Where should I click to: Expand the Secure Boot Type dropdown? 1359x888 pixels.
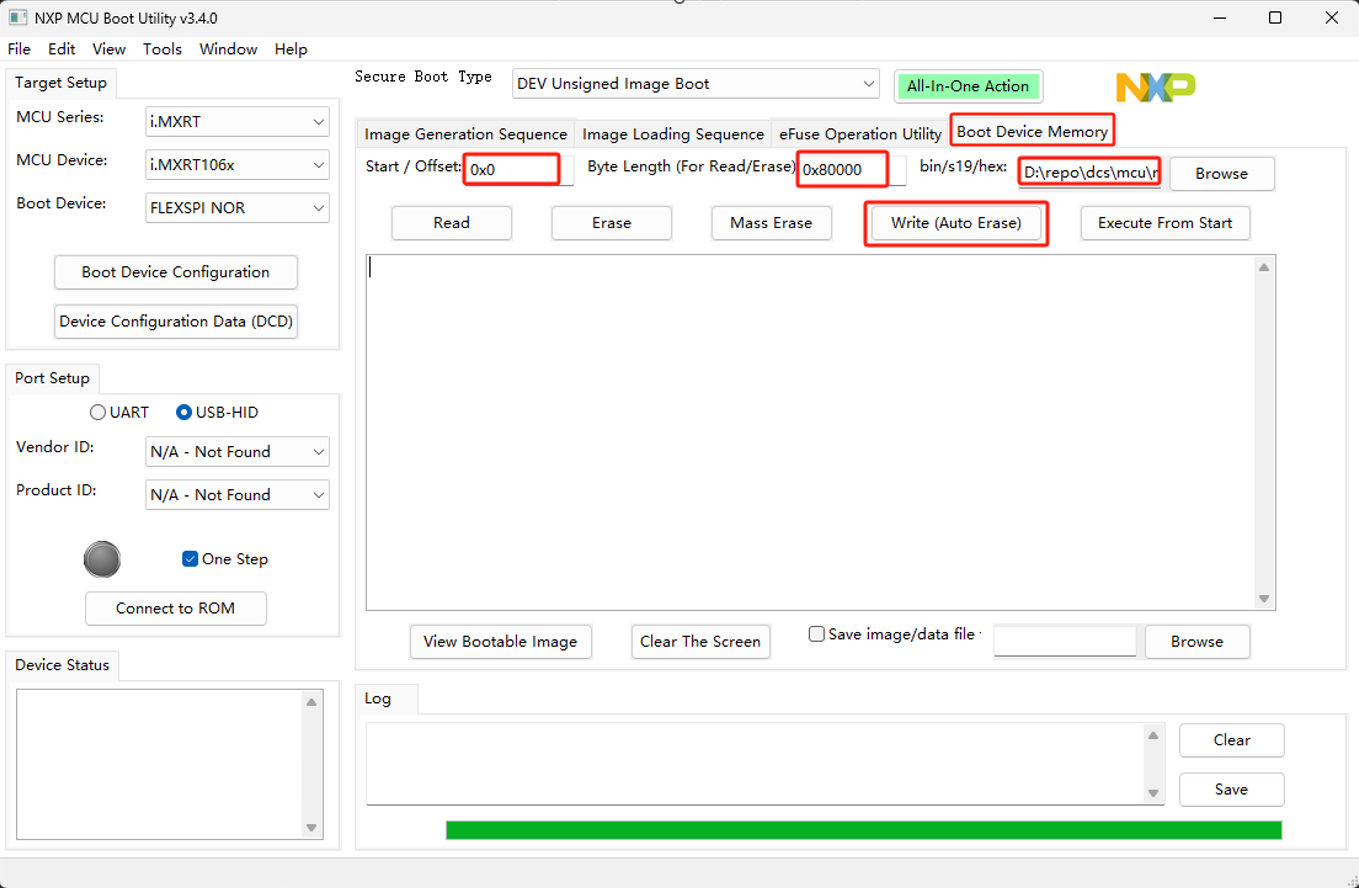click(696, 84)
